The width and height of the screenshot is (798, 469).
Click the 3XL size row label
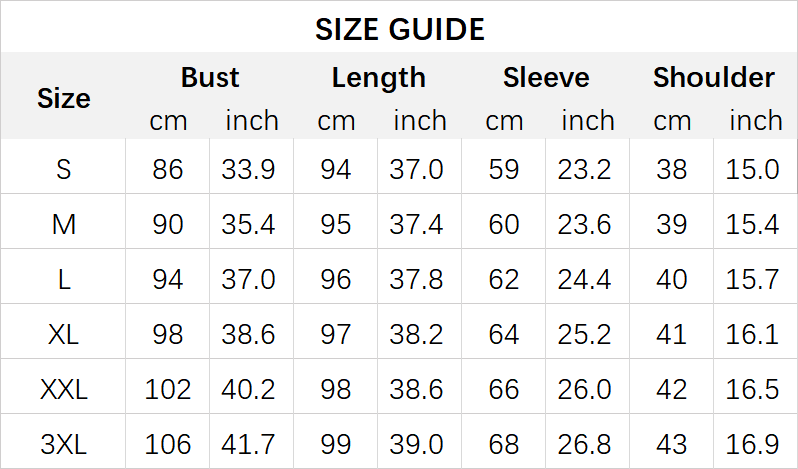[x=63, y=444]
